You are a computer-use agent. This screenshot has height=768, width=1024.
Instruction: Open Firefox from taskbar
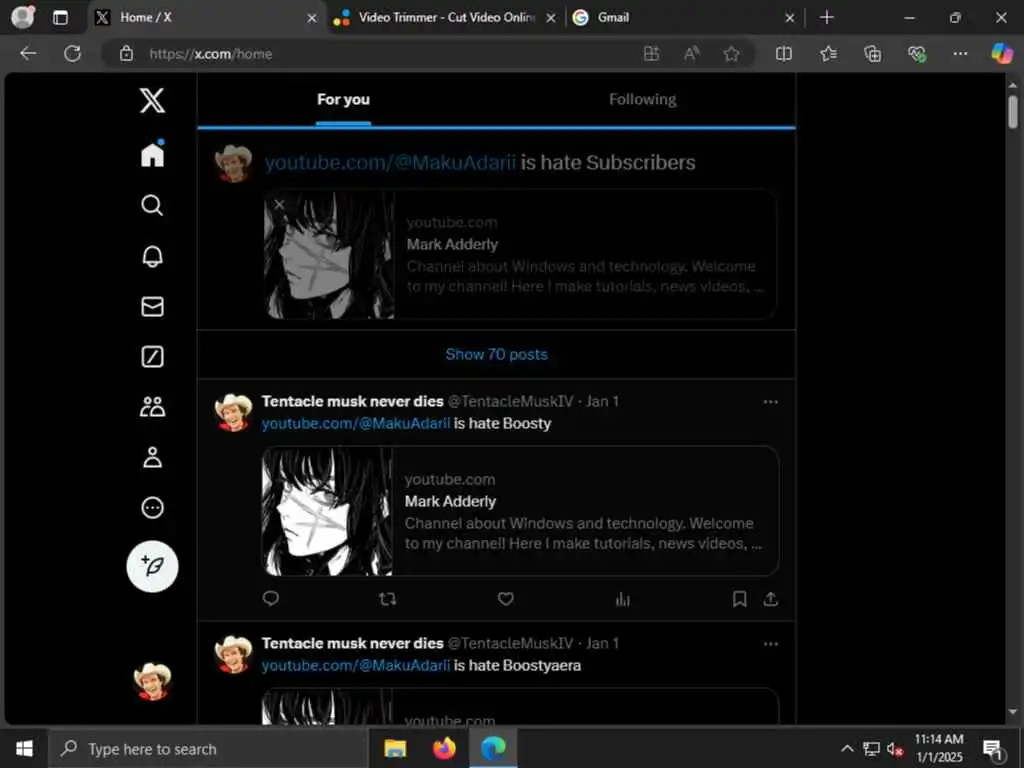pos(444,748)
